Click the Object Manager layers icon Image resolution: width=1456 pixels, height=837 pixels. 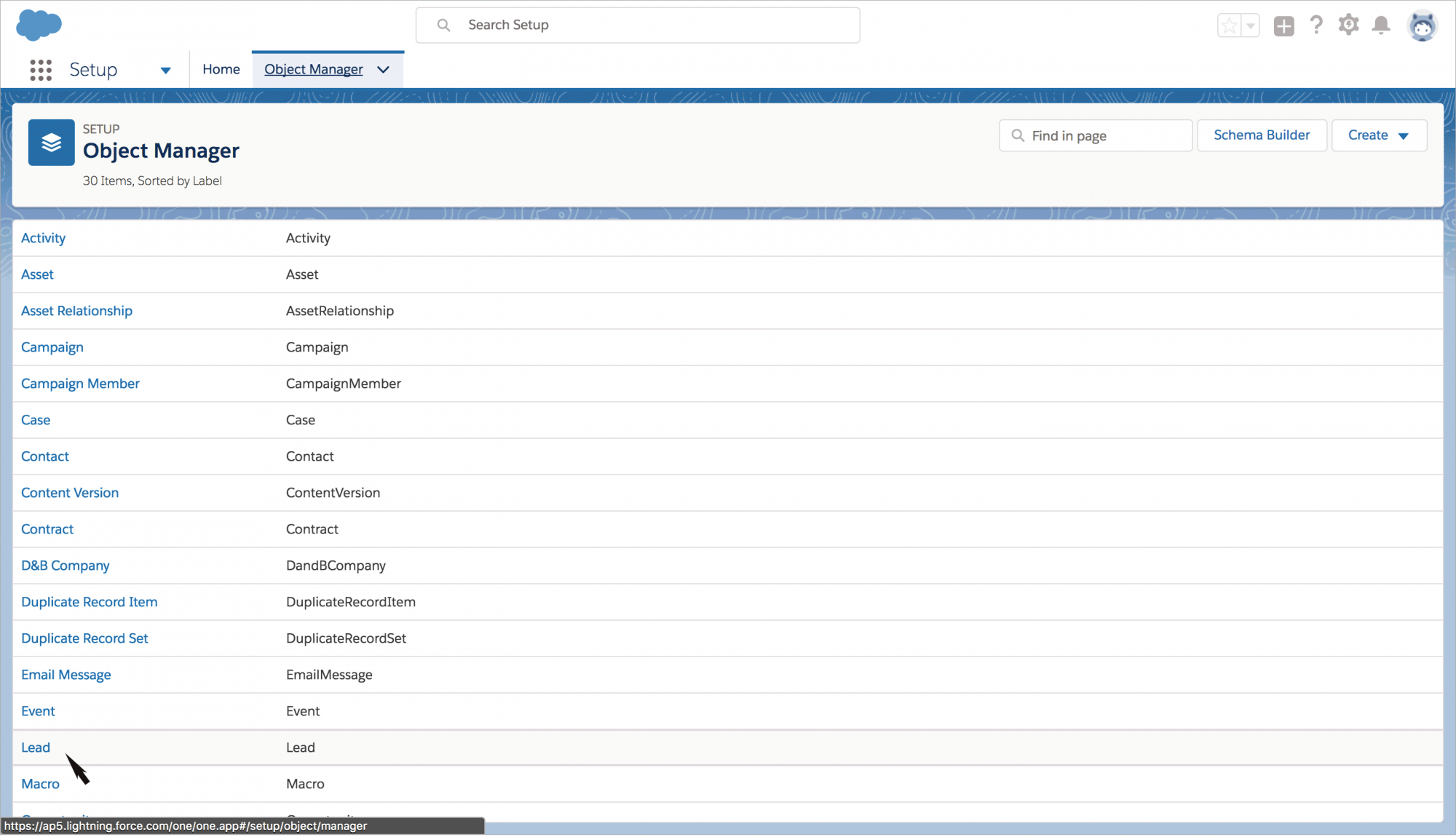point(51,143)
